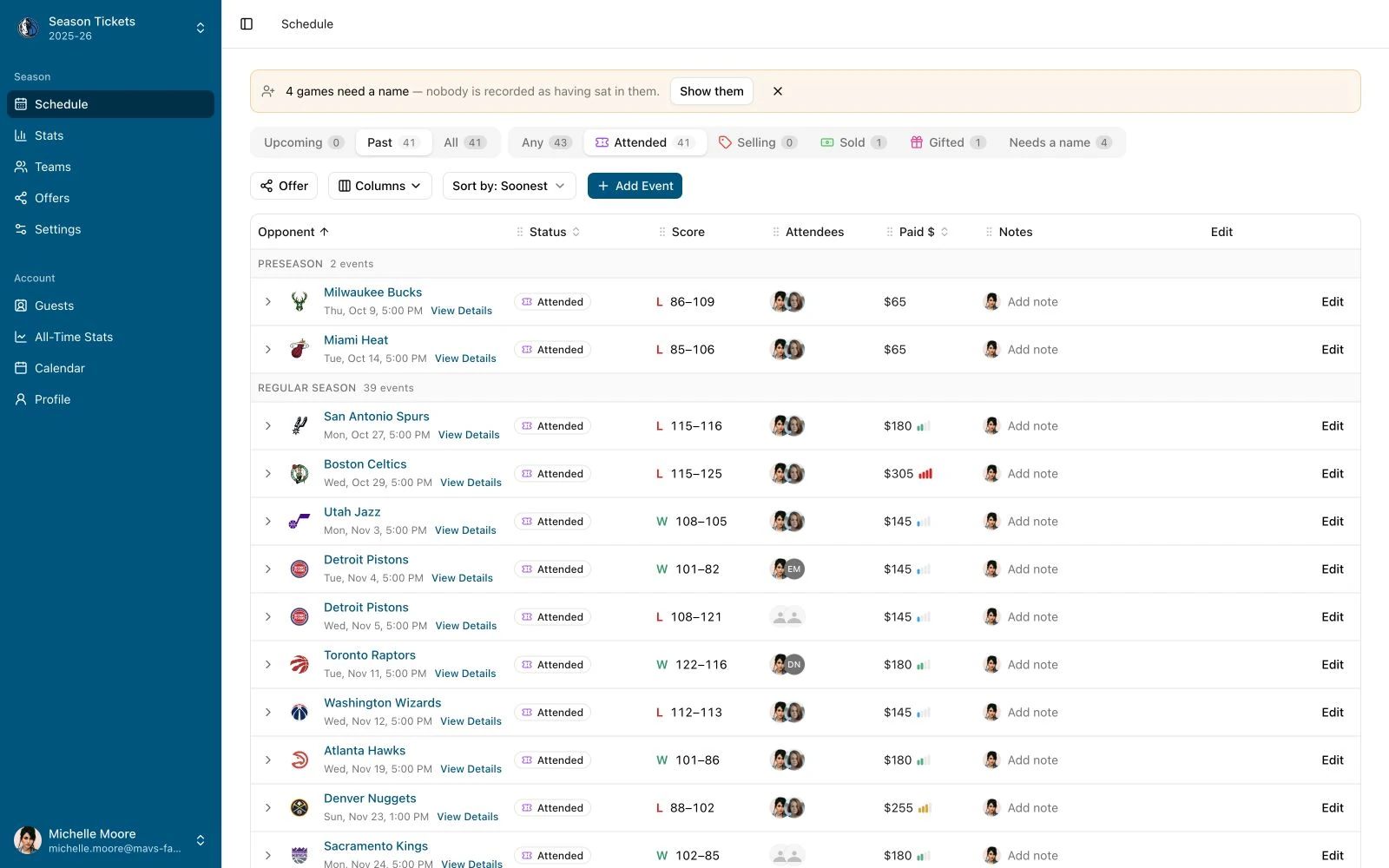
Task: Click Season Tickets team logo in sidebar
Action: coord(28,28)
